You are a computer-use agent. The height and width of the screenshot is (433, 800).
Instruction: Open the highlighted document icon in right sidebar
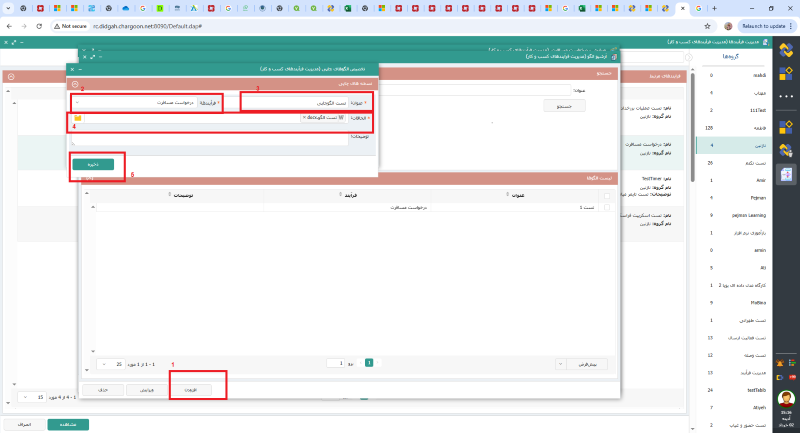click(x=786, y=175)
